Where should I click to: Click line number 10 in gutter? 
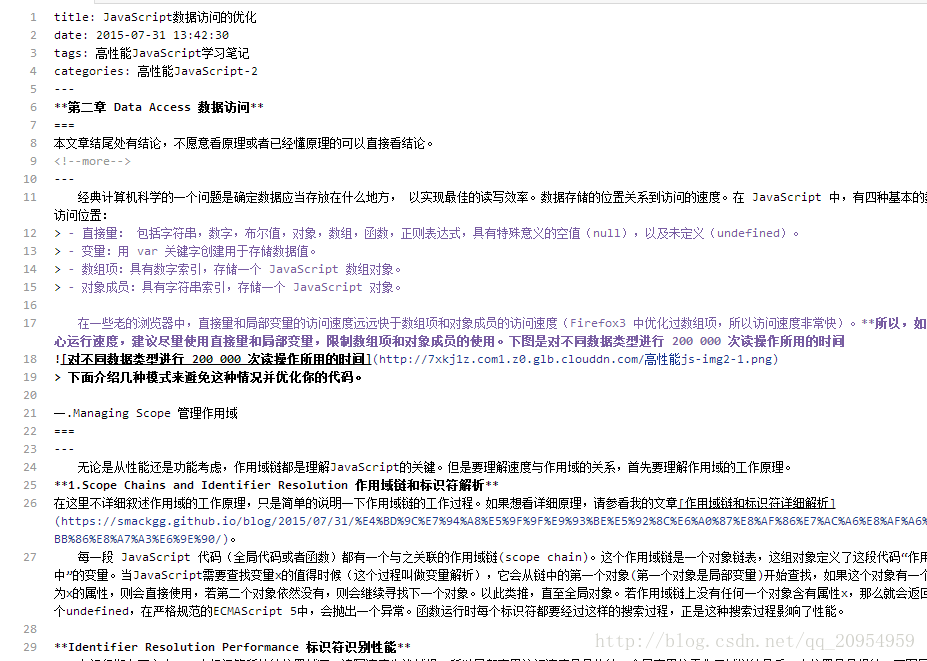click(x=30, y=179)
